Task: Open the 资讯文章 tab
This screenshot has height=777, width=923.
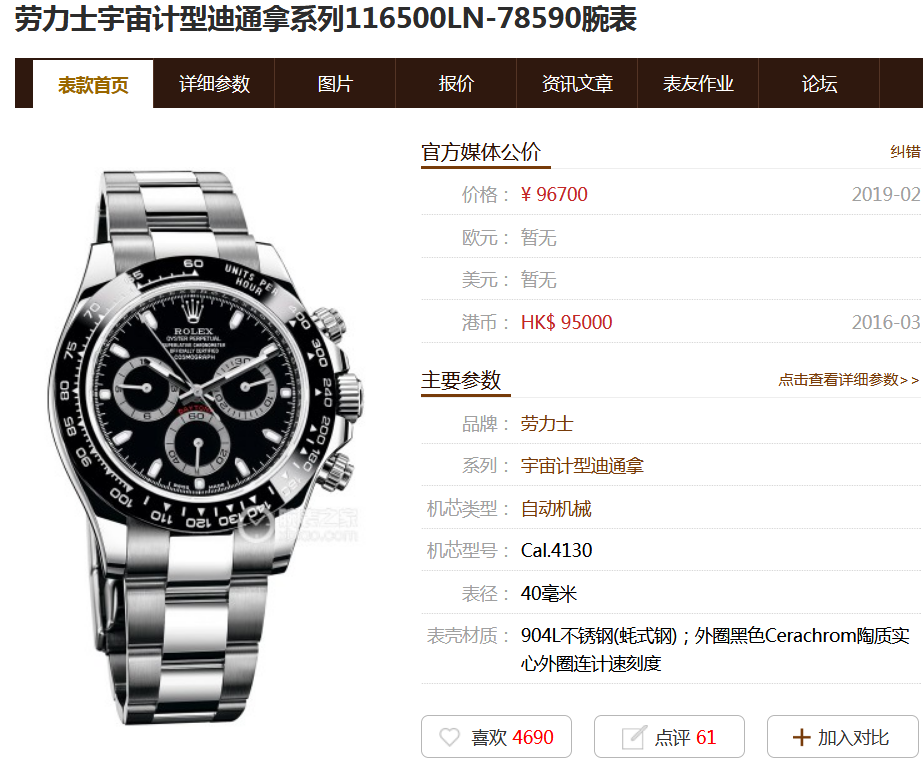Action: (577, 84)
